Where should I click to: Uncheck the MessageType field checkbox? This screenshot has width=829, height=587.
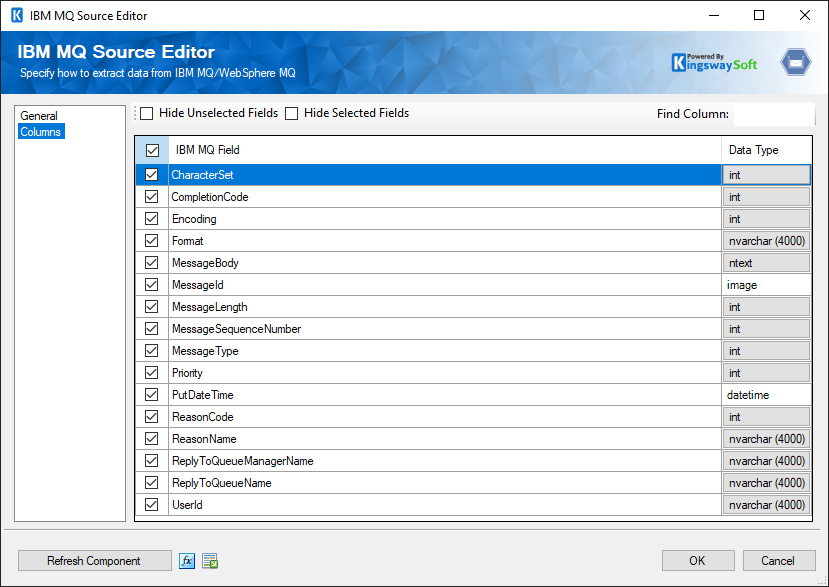pyautogui.click(x=152, y=351)
